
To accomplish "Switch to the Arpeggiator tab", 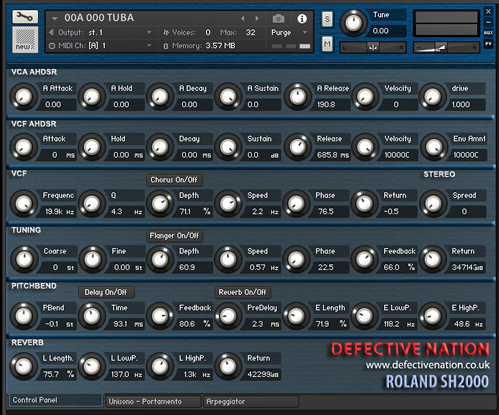I will (251, 401).
